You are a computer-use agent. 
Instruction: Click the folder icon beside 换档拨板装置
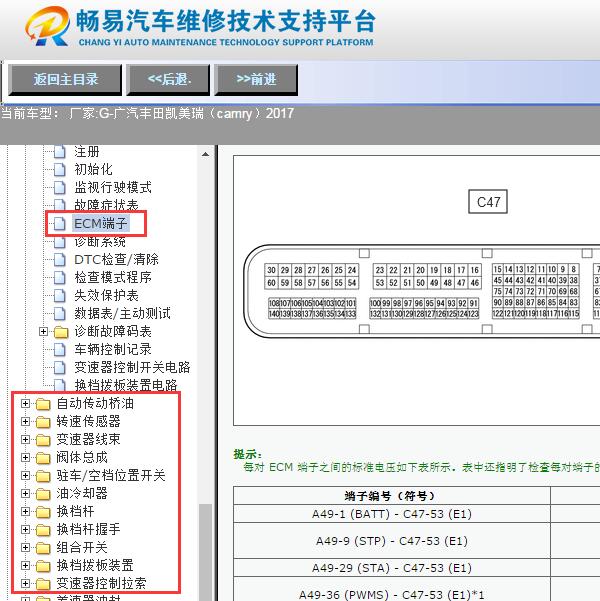[x=43, y=566]
